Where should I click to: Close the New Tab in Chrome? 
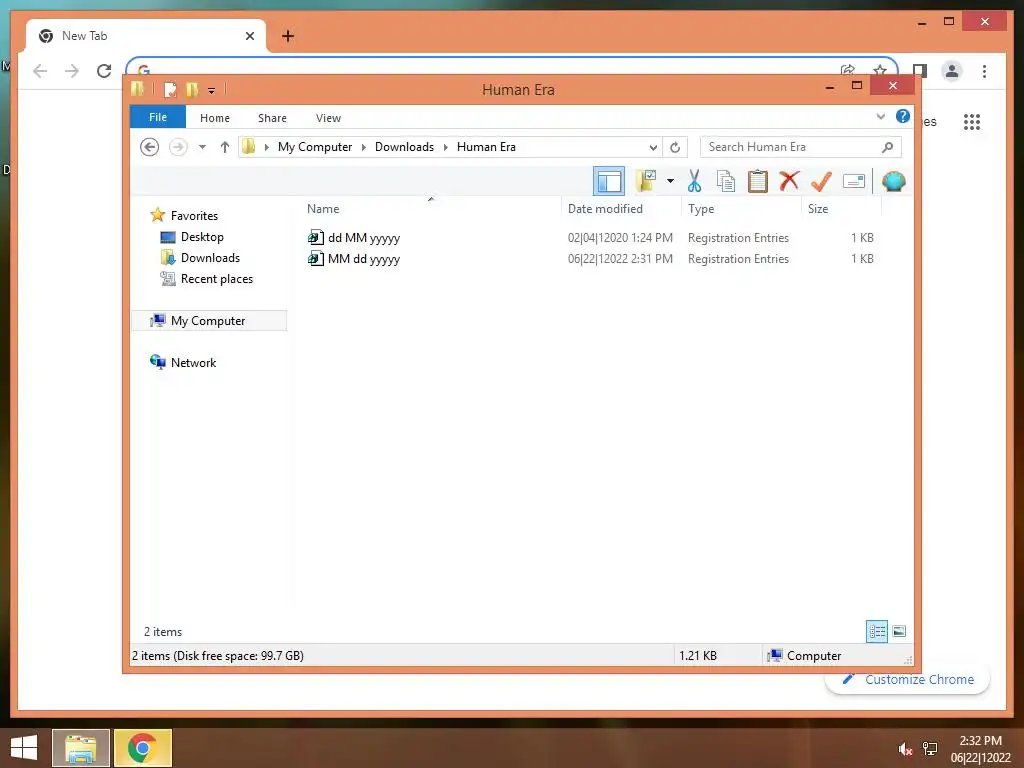point(249,36)
